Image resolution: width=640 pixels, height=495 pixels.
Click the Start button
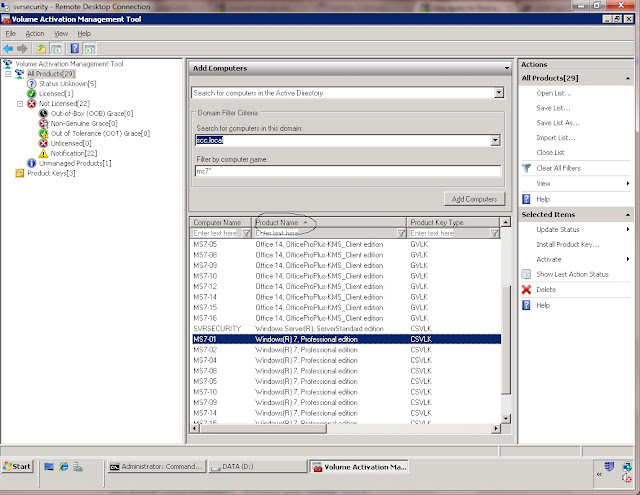(17, 466)
